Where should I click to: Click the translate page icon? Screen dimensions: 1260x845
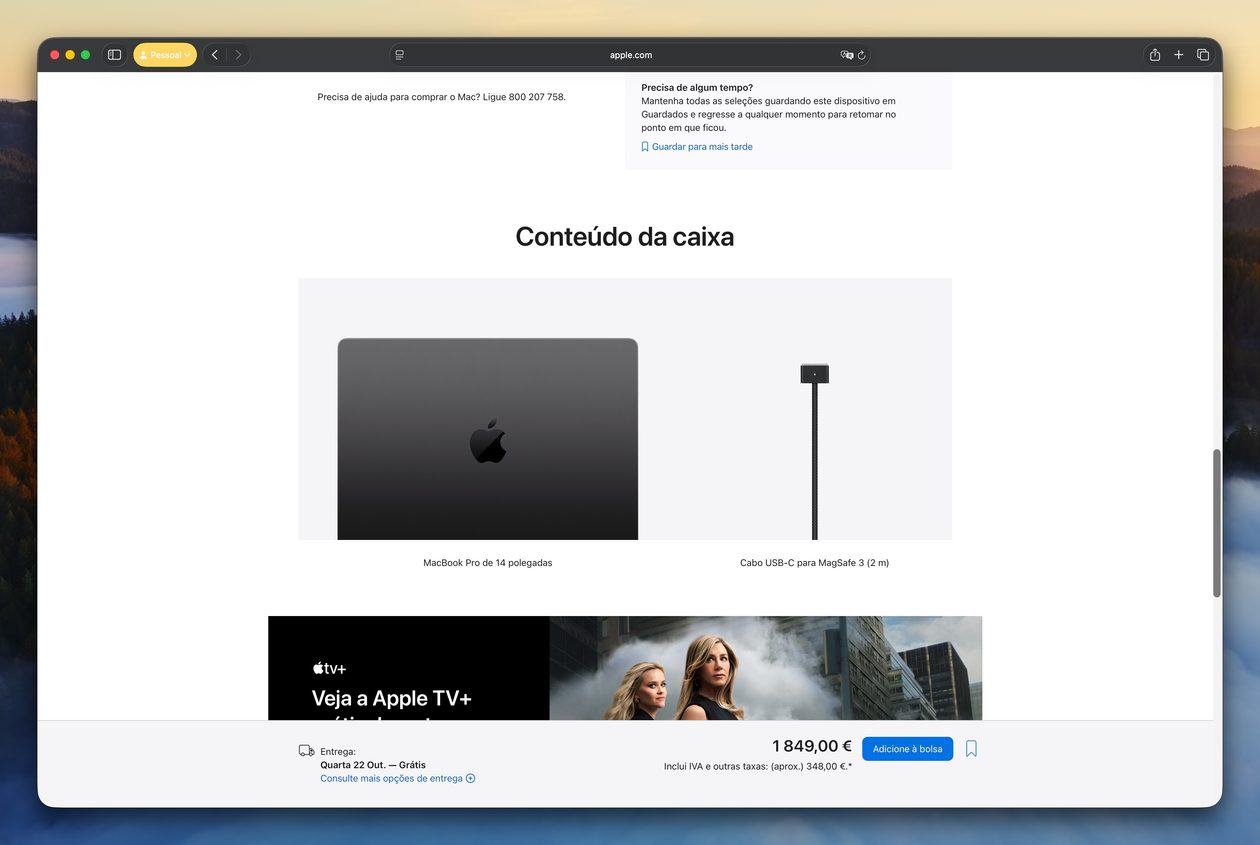846,55
